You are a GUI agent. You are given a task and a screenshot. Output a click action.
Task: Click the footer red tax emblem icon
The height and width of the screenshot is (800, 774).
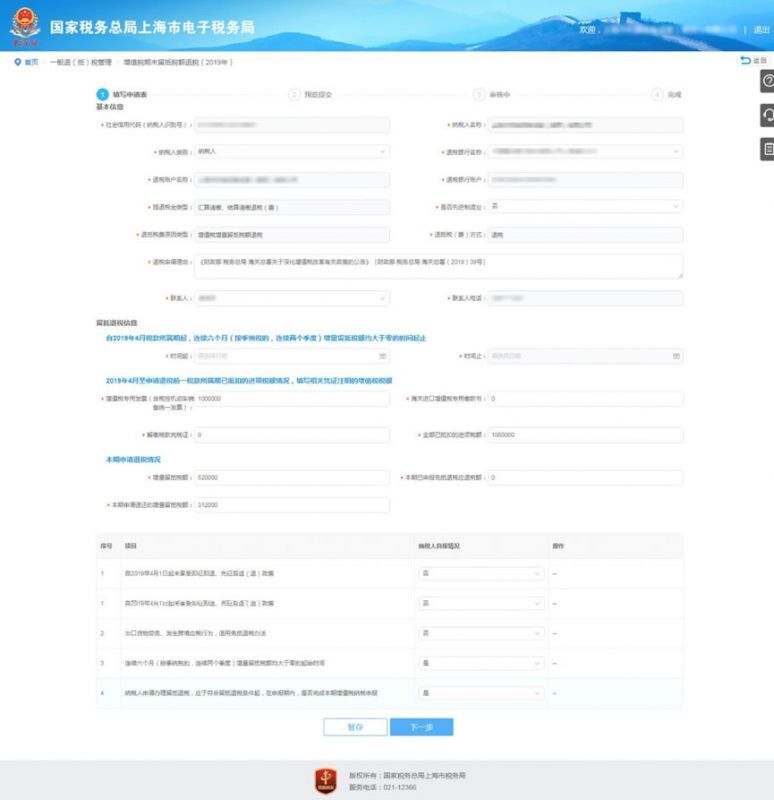[x=324, y=780]
